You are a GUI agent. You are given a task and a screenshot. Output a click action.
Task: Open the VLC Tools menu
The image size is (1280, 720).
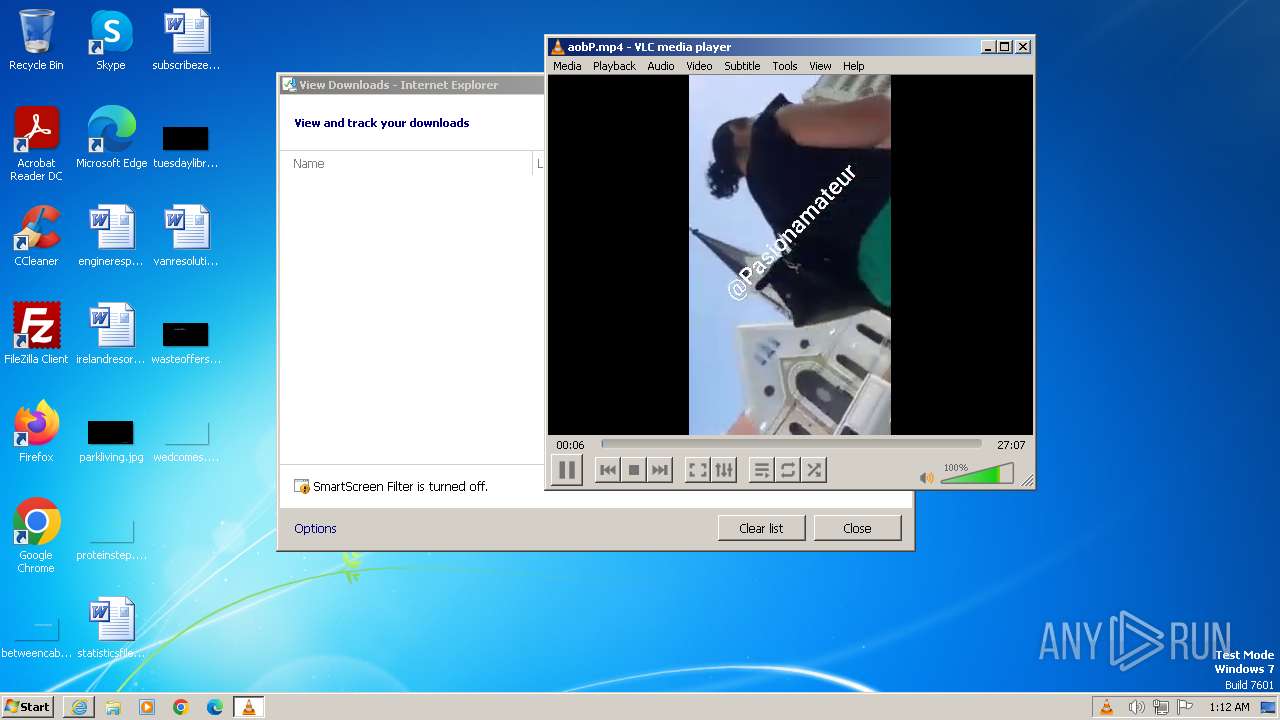pyautogui.click(x=785, y=66)
